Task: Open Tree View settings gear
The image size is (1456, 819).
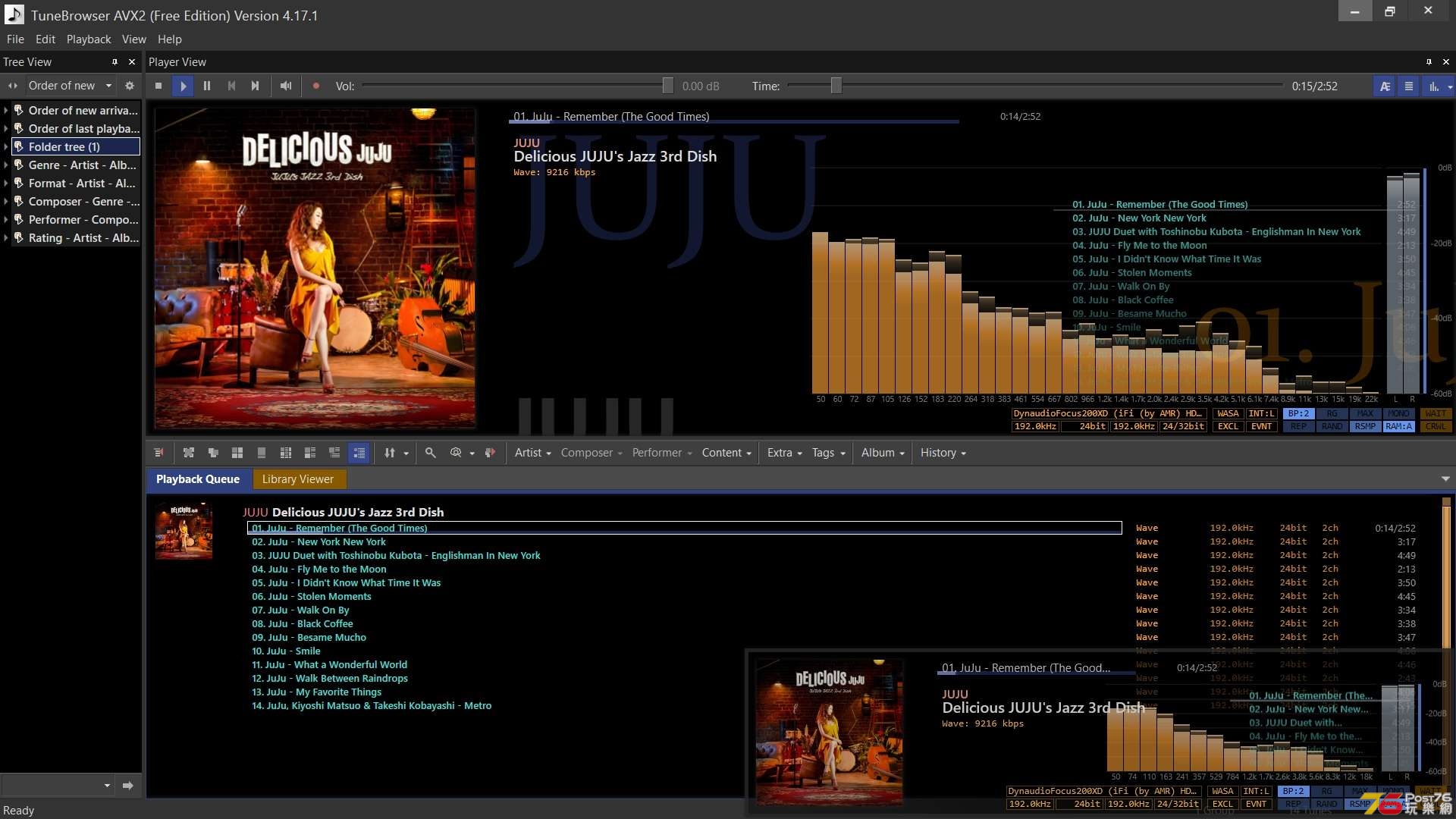Action: point(130,86)
